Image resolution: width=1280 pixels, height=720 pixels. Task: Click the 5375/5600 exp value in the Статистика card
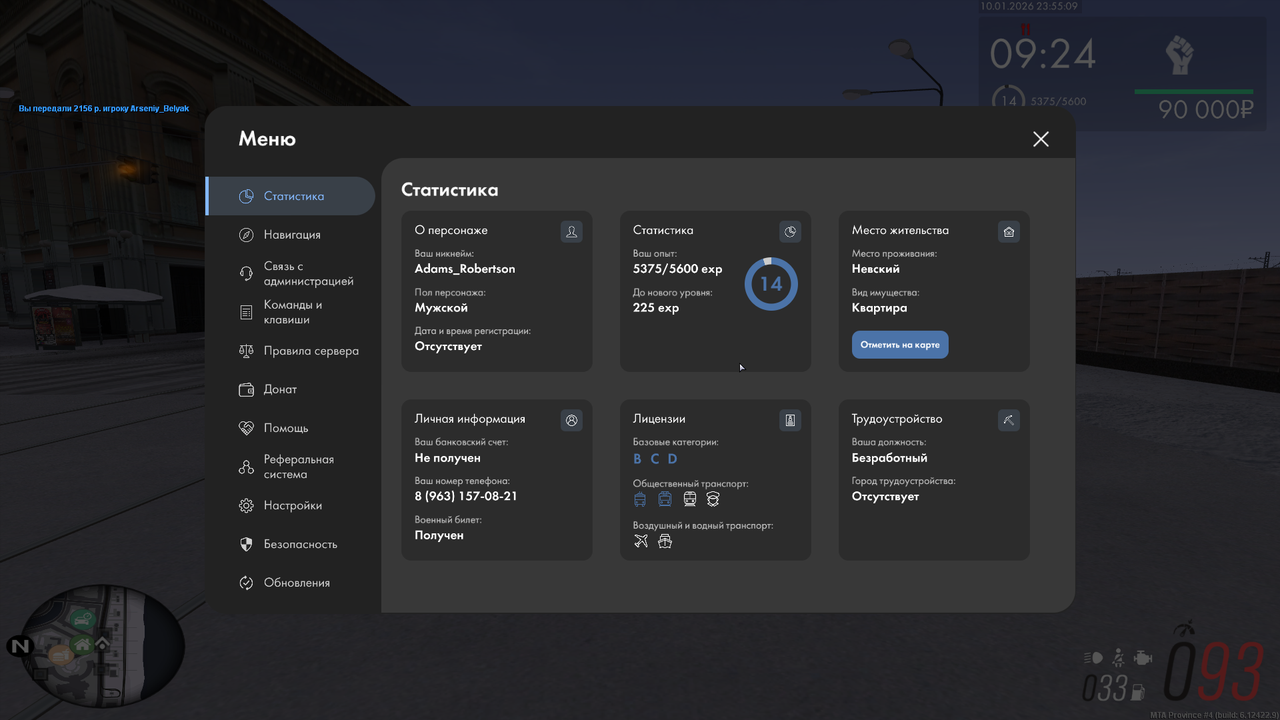coord(677,269)
